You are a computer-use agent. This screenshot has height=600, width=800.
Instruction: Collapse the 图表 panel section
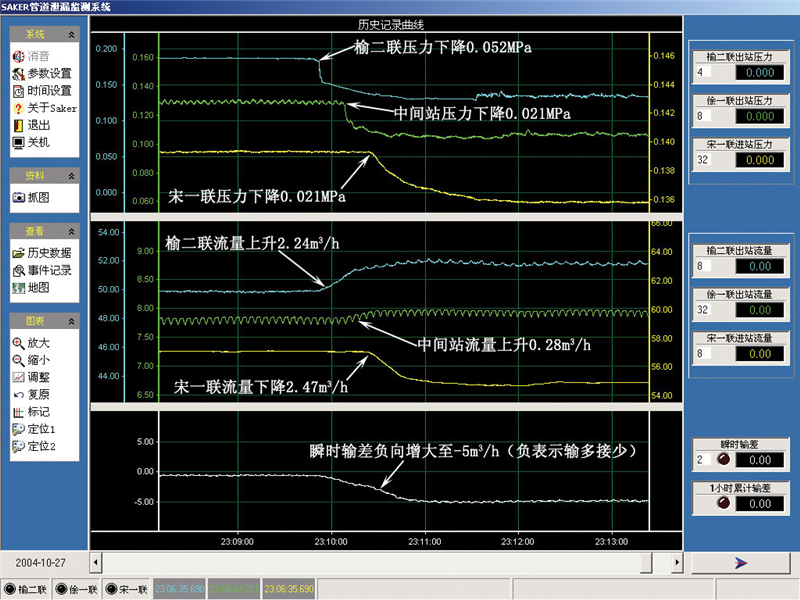[72, 321]
